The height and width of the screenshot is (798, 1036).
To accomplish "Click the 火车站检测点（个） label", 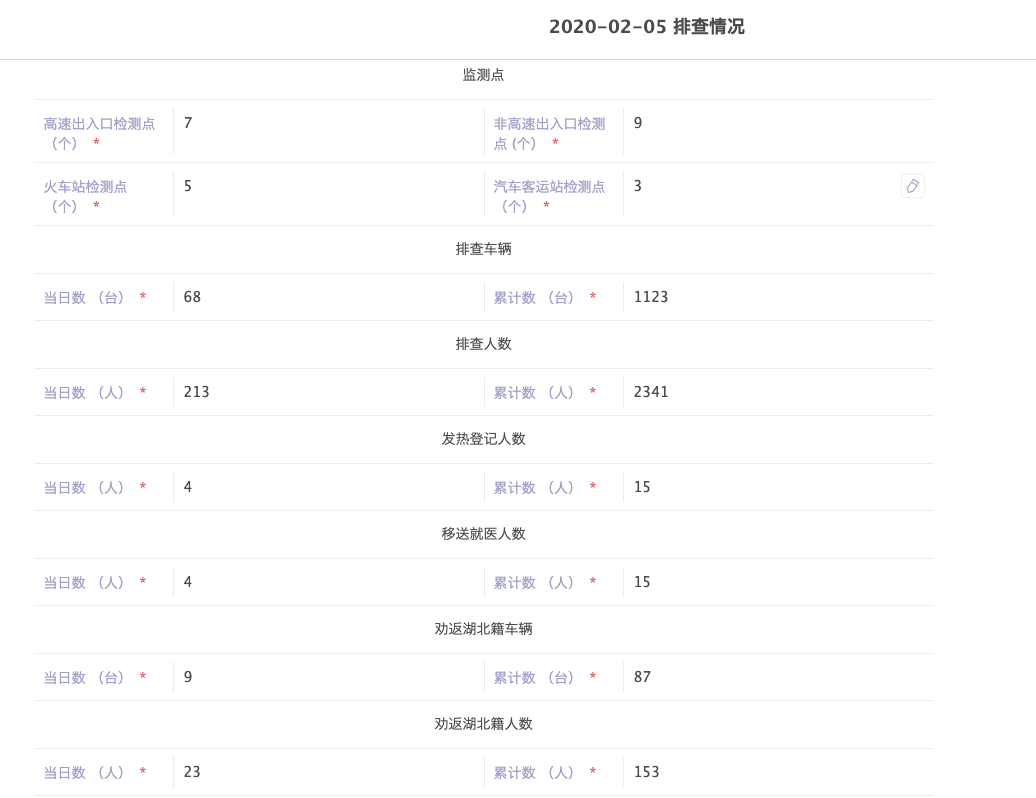I will 85,196.
